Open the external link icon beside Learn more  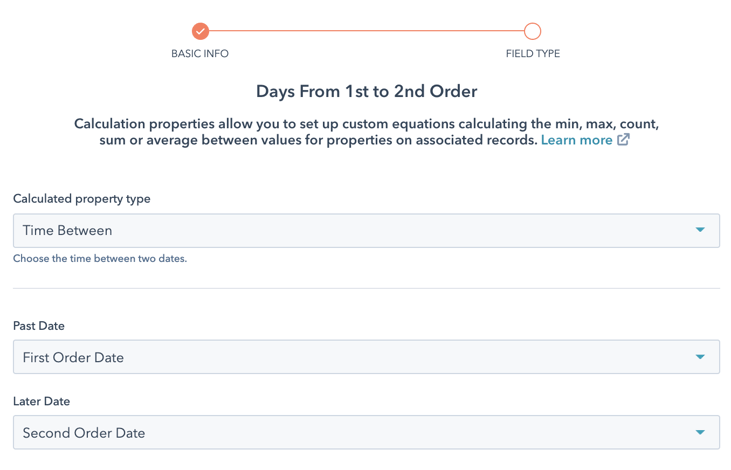[x=623, y=139]
